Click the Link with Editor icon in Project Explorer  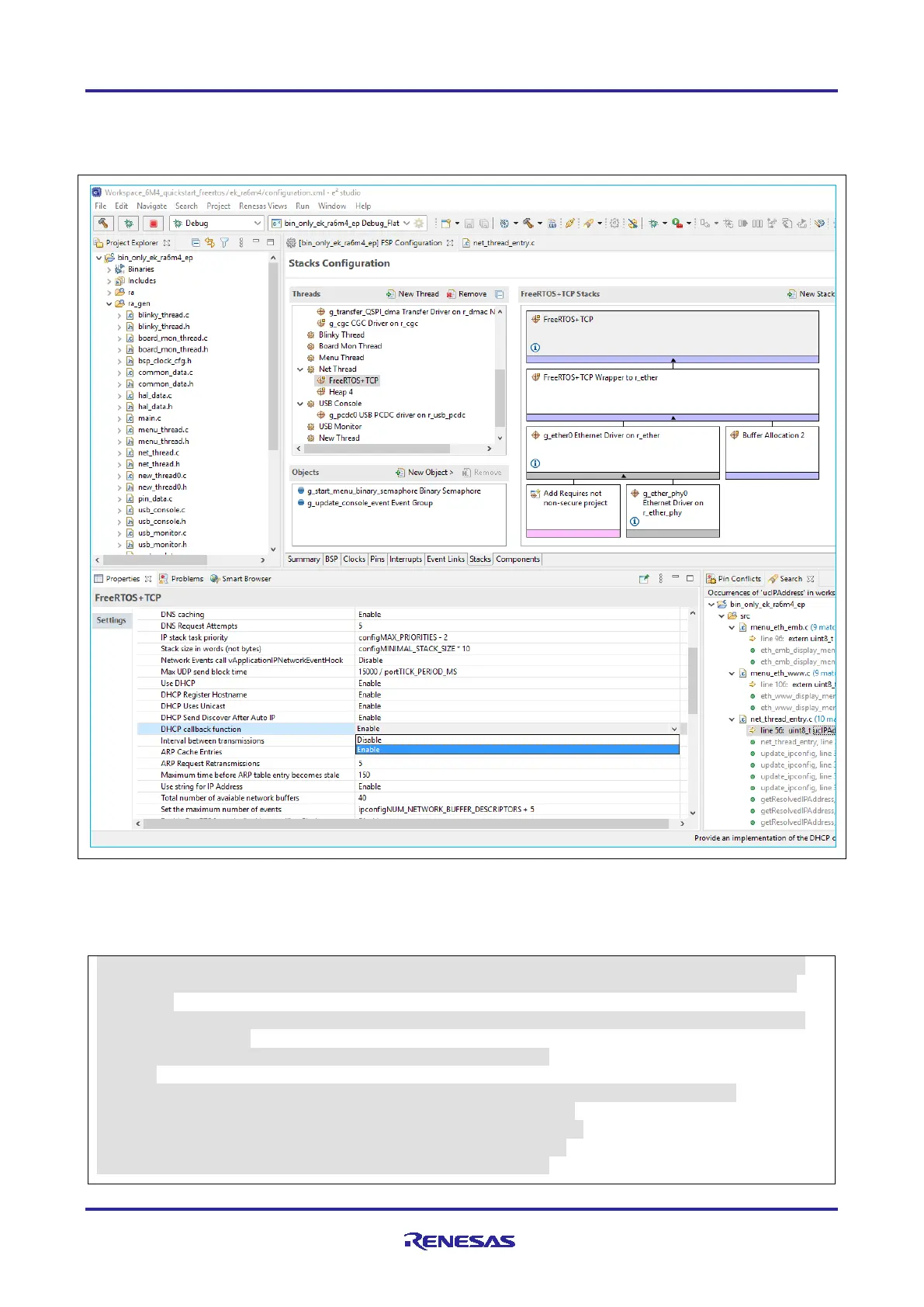(209, 243)
